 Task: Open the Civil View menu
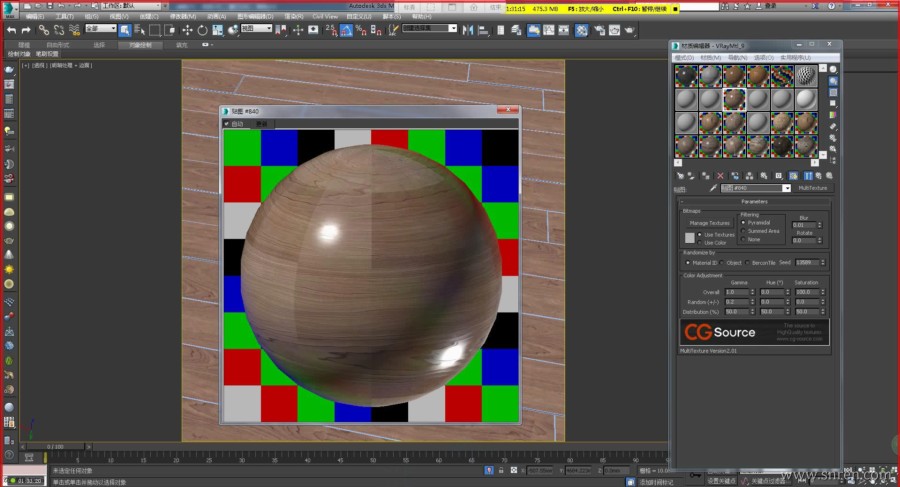[x=324, y=17]
